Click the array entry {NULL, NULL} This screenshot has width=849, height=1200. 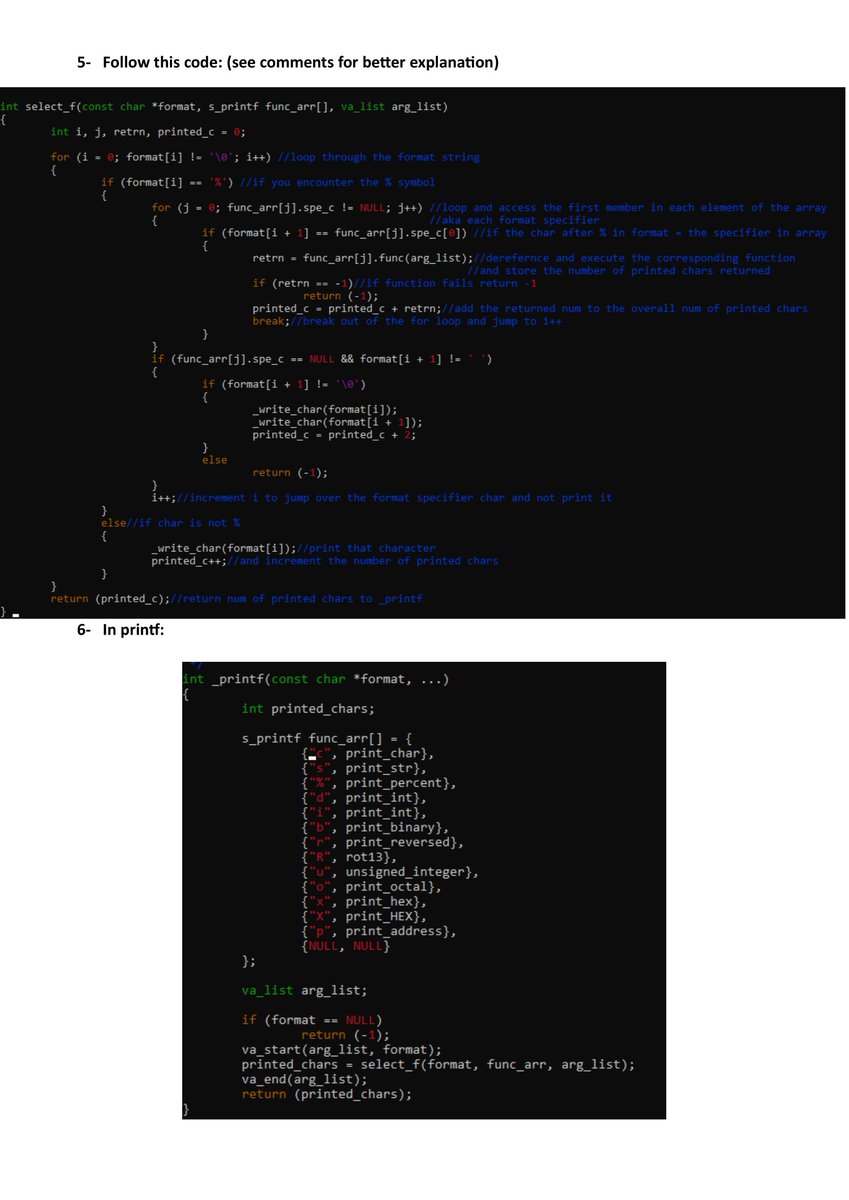[x=345, y=947]
